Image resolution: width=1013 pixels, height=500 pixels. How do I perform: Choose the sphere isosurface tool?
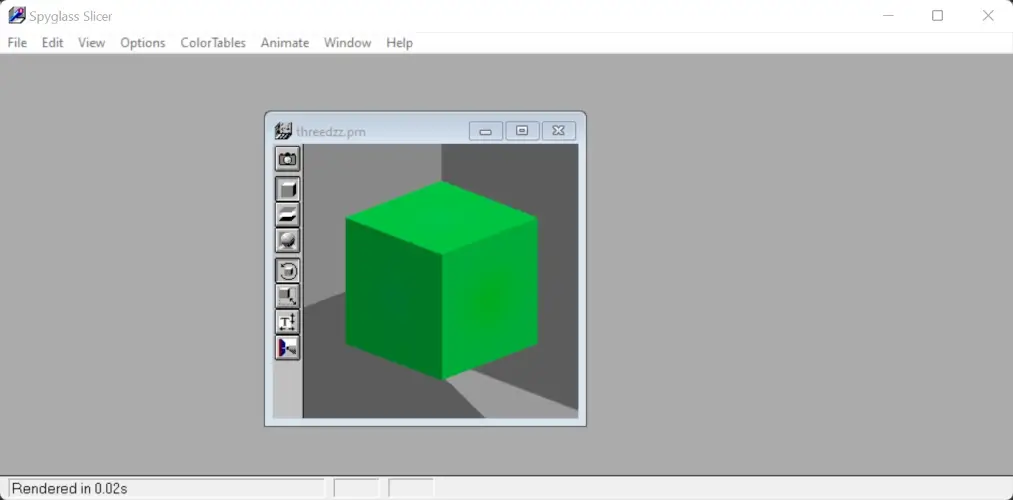click(287, 241)
